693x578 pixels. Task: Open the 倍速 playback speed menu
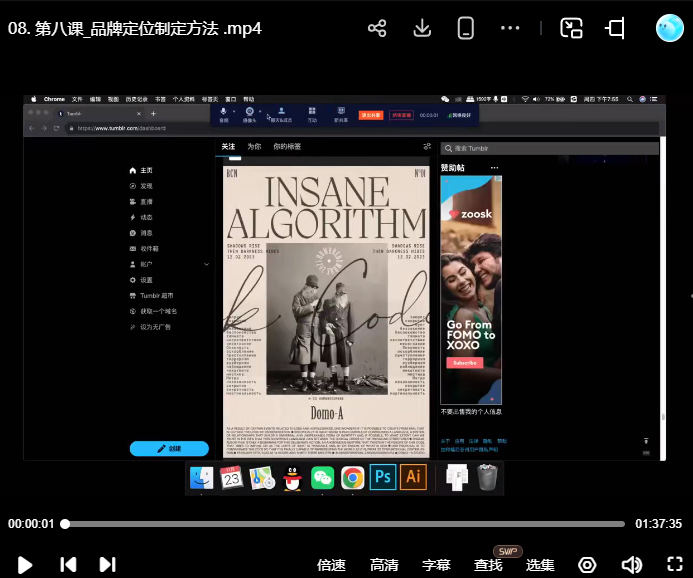click(x=331, y=565)
